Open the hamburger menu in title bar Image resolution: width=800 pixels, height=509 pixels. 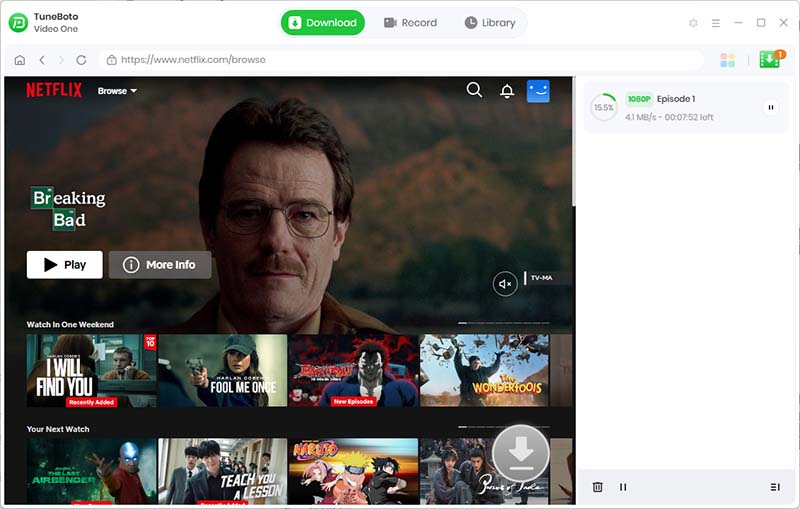tap(716, 23)
